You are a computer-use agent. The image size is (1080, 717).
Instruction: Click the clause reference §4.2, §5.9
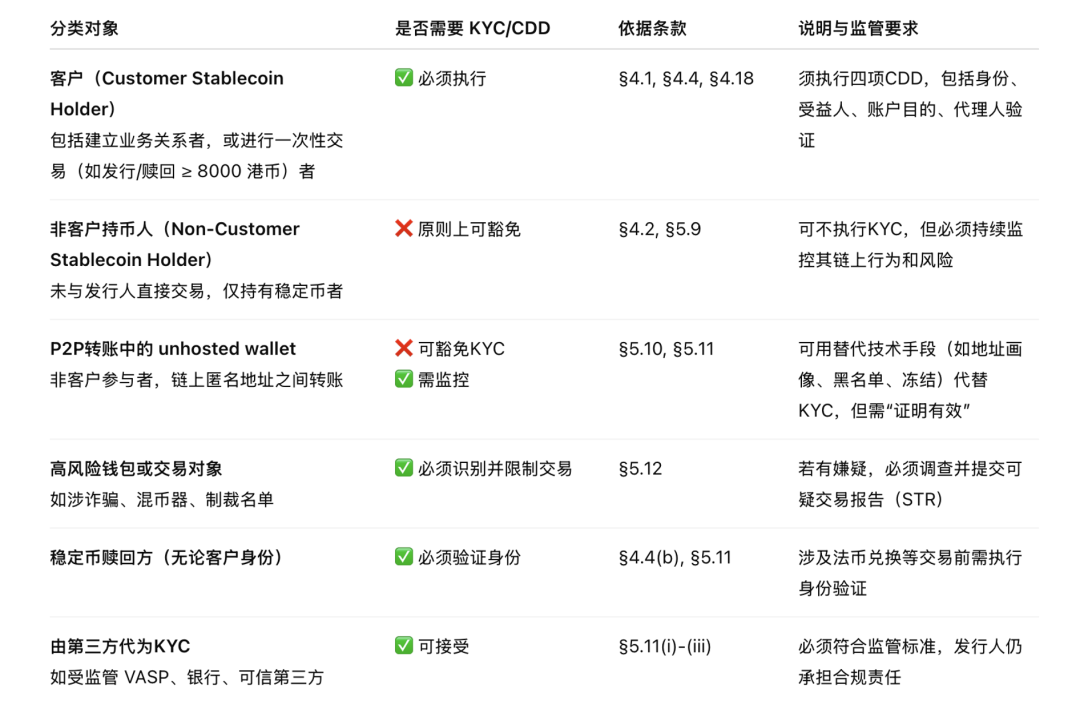[x=660, y=229]
